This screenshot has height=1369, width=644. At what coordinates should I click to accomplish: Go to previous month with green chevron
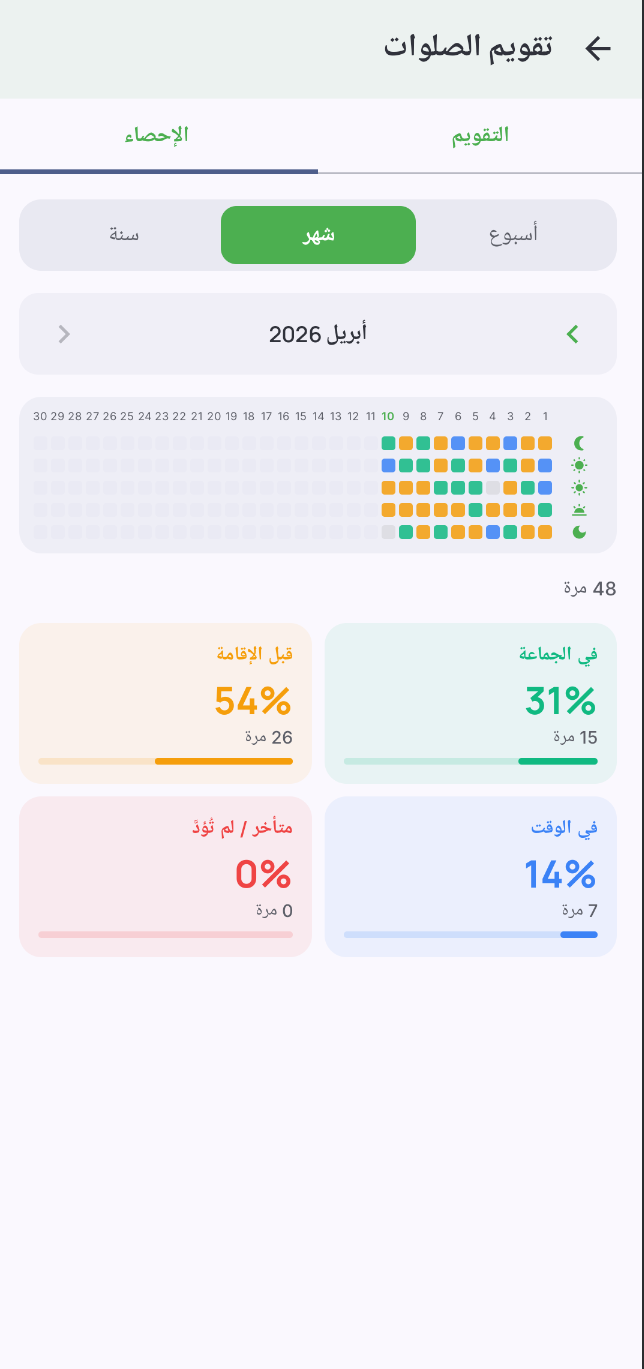pyautogui.click(x=573, y=334)
